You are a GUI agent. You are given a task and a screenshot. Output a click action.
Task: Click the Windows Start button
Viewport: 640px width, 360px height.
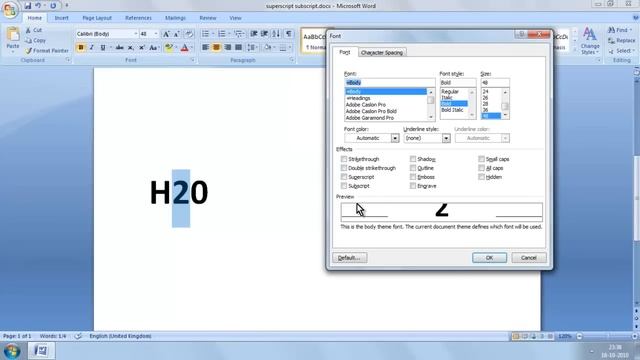click(11, 351)
